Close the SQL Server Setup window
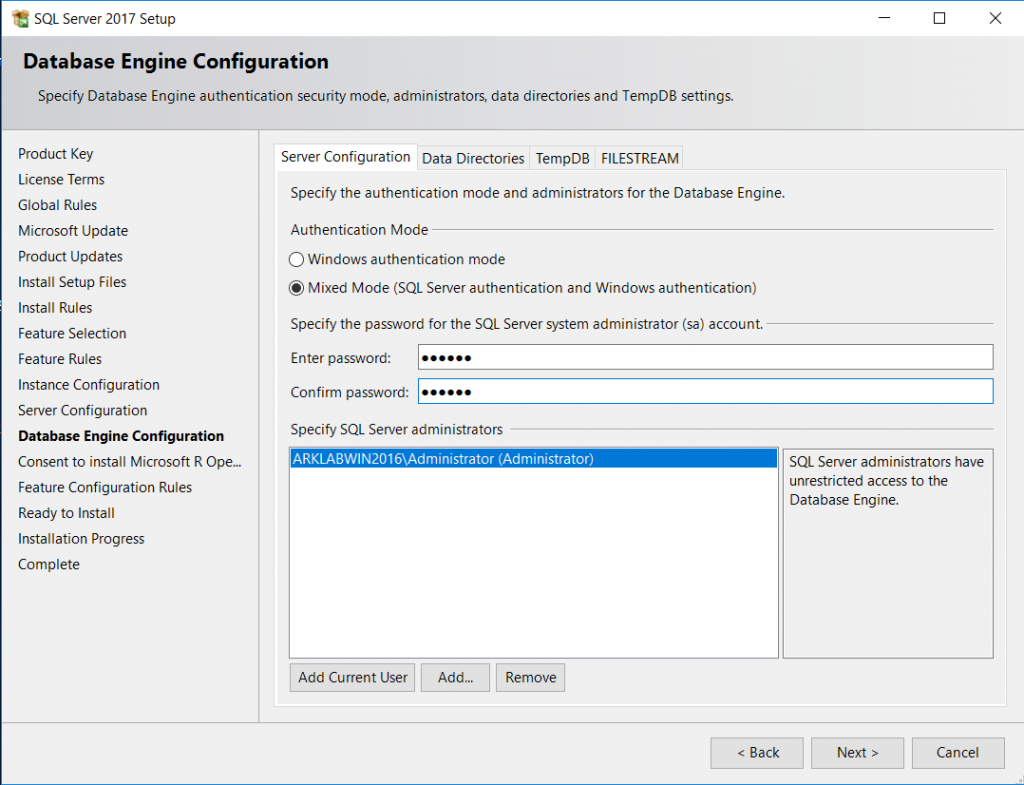1024x785 pixels. point(995,18)
